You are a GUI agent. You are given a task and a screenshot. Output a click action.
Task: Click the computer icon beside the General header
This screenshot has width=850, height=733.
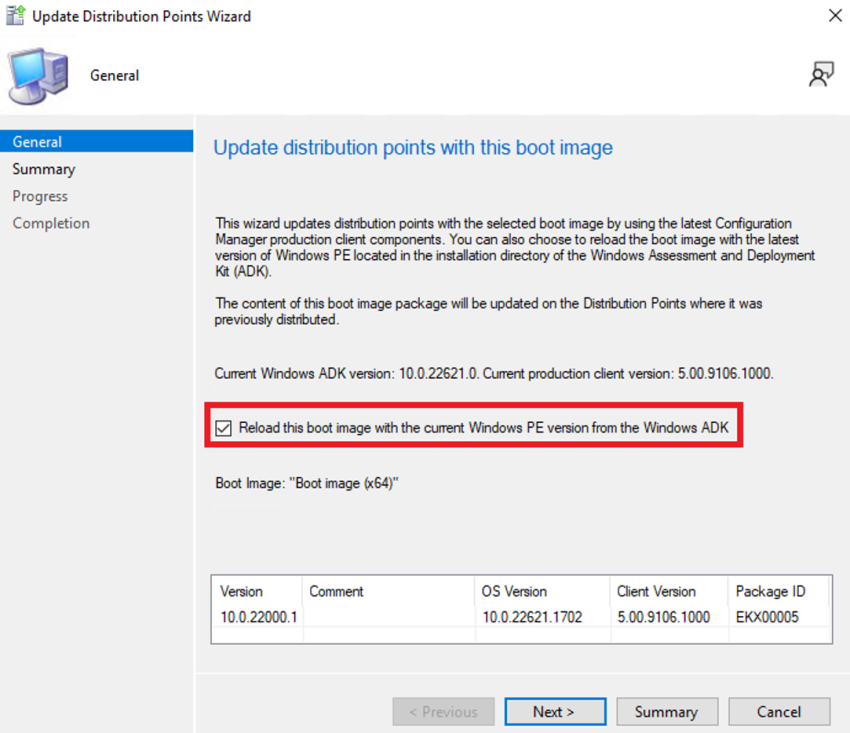coord(38,74)
